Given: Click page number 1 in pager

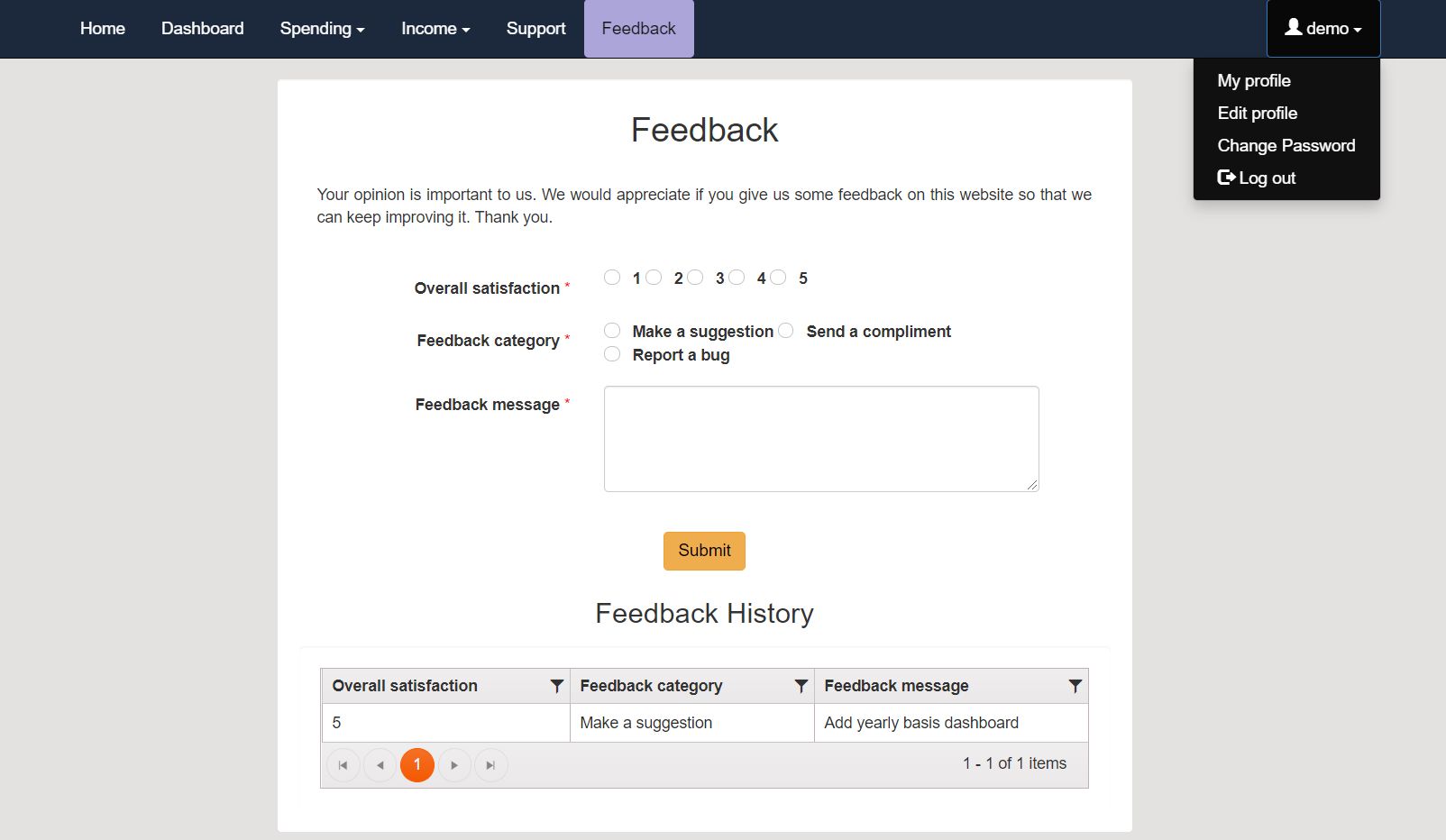Looking at the screenshot, I should [x=417, y=765].
